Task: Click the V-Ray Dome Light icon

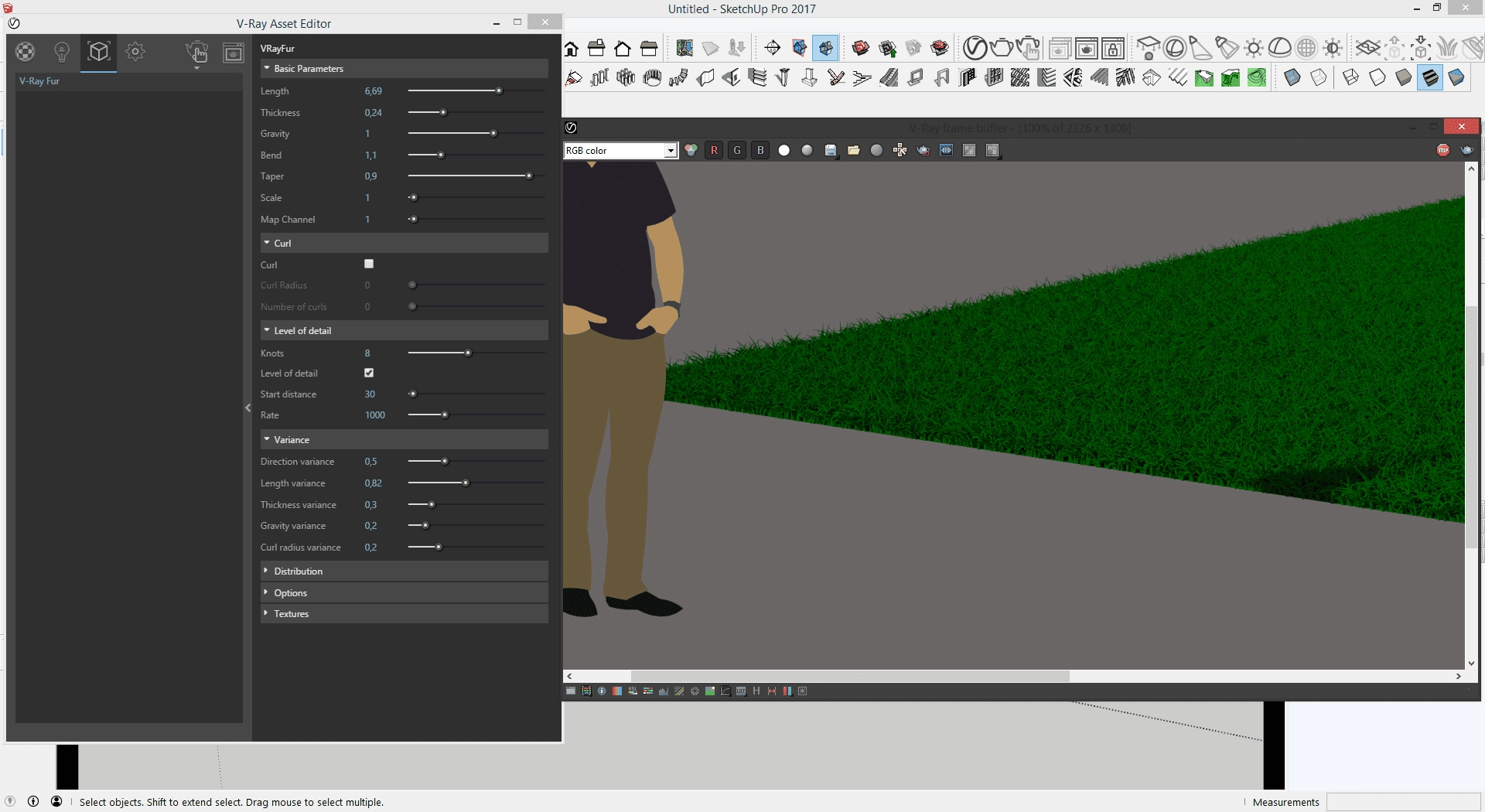Action: coord(1279,48)
